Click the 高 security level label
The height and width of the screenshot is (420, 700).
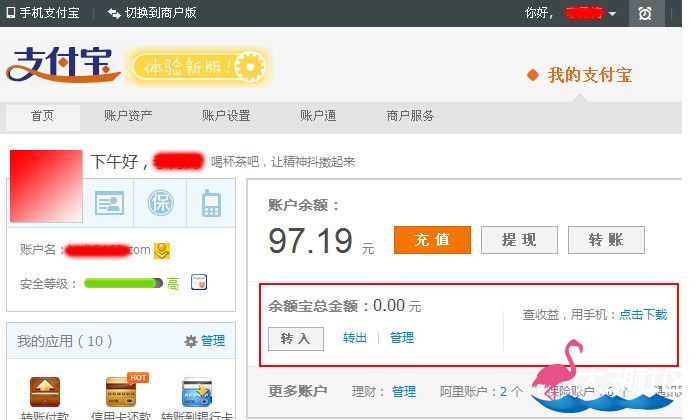173,283
